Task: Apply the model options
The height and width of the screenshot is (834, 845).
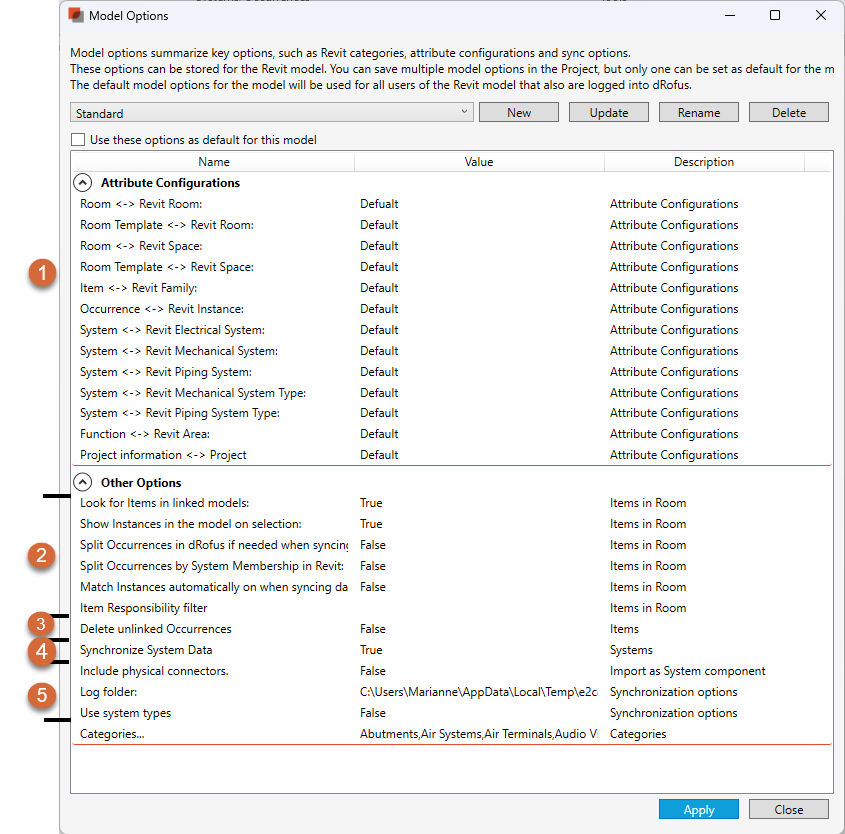Action: [x=698, y=810]
